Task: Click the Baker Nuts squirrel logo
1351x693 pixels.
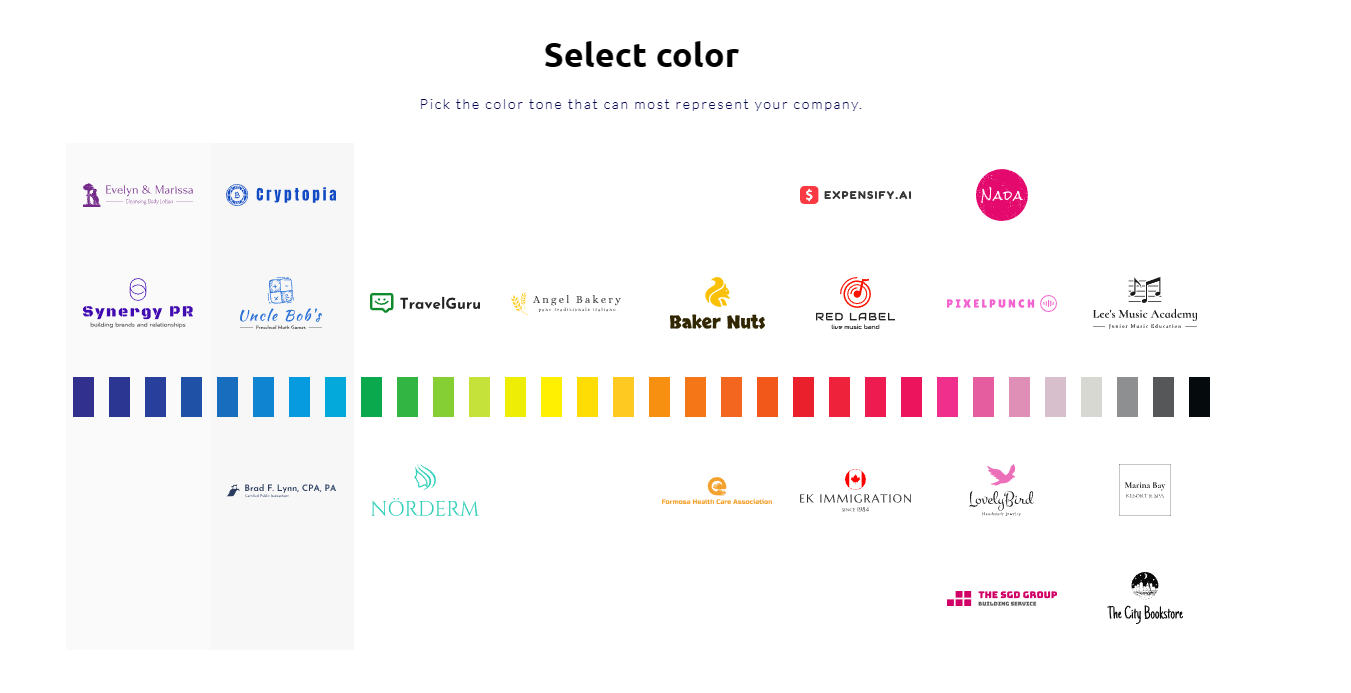Action: [717, 304]
